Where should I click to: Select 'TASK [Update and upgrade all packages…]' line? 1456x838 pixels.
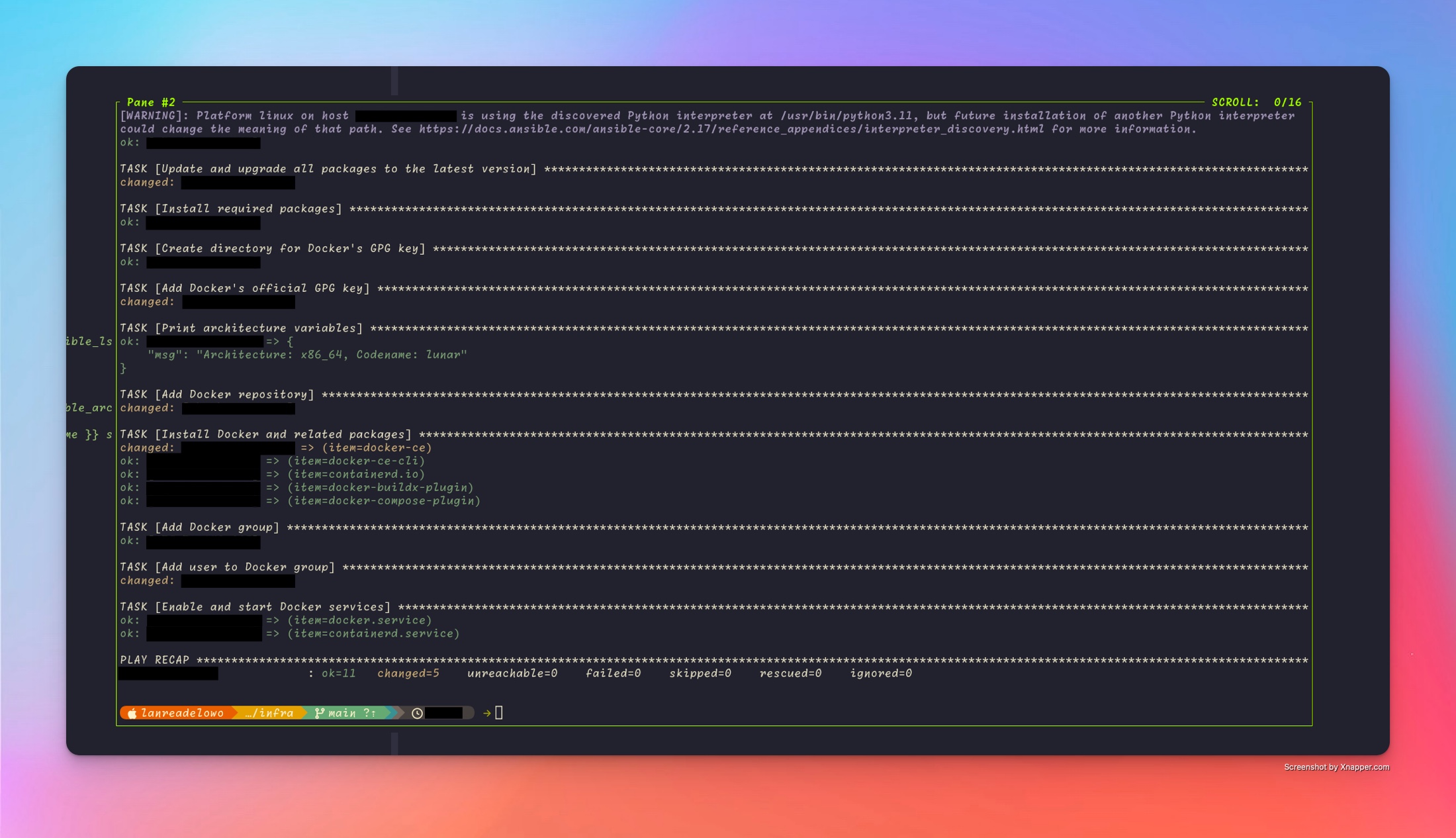coord(714,169)
